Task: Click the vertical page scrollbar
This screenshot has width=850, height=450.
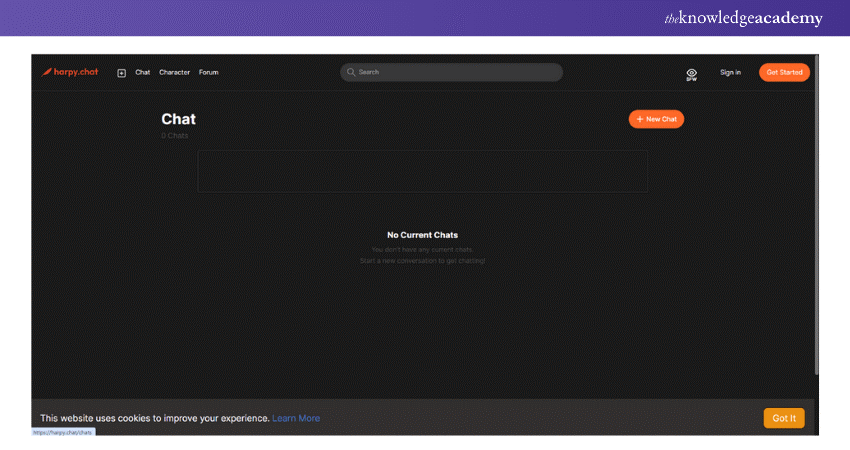Action: click(815, 220)
